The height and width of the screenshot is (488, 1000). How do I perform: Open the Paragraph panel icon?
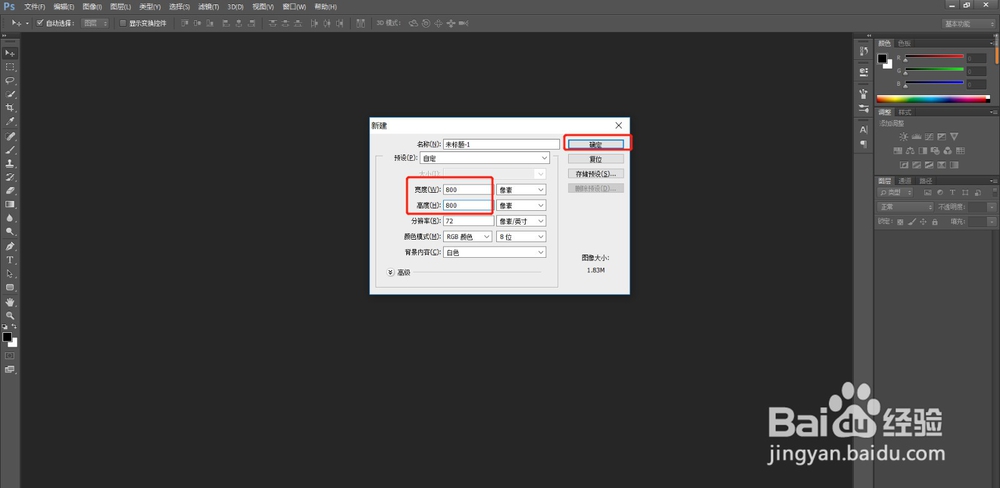coord(864,144)
